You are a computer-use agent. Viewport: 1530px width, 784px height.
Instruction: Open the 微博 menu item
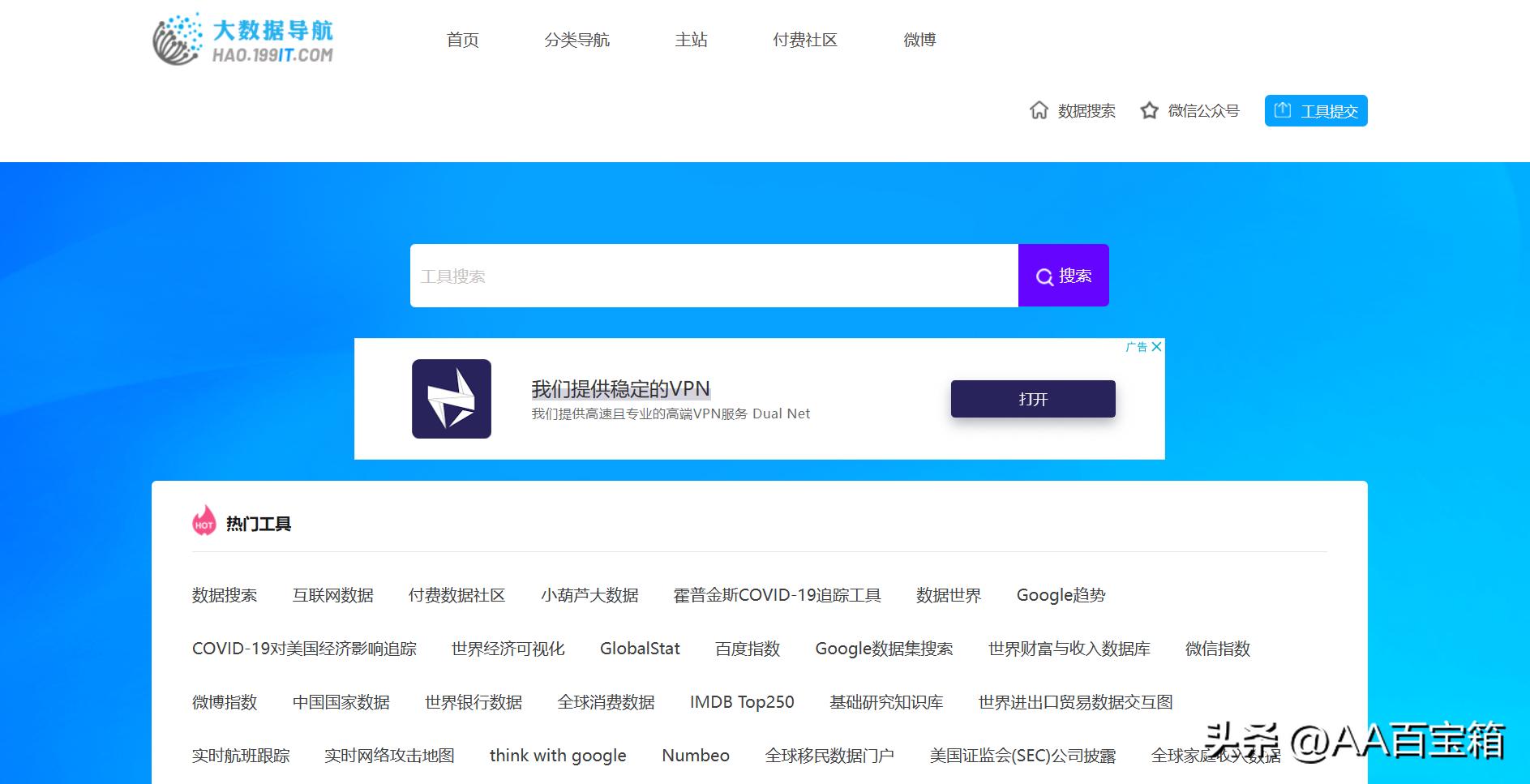click(x=919, y=40)
